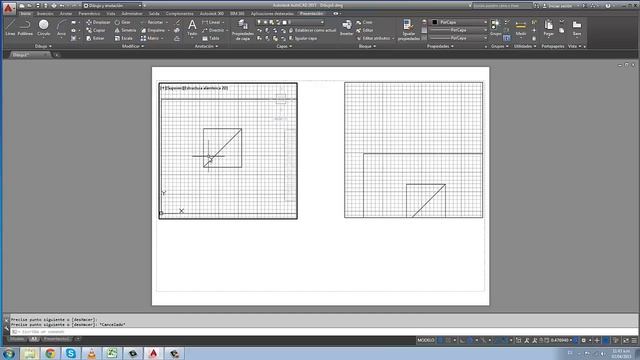Image resolution: width=640 pixels, height=360 pixels.
Task: Click the Medir measure tool
Action: (x=521, y=28)
